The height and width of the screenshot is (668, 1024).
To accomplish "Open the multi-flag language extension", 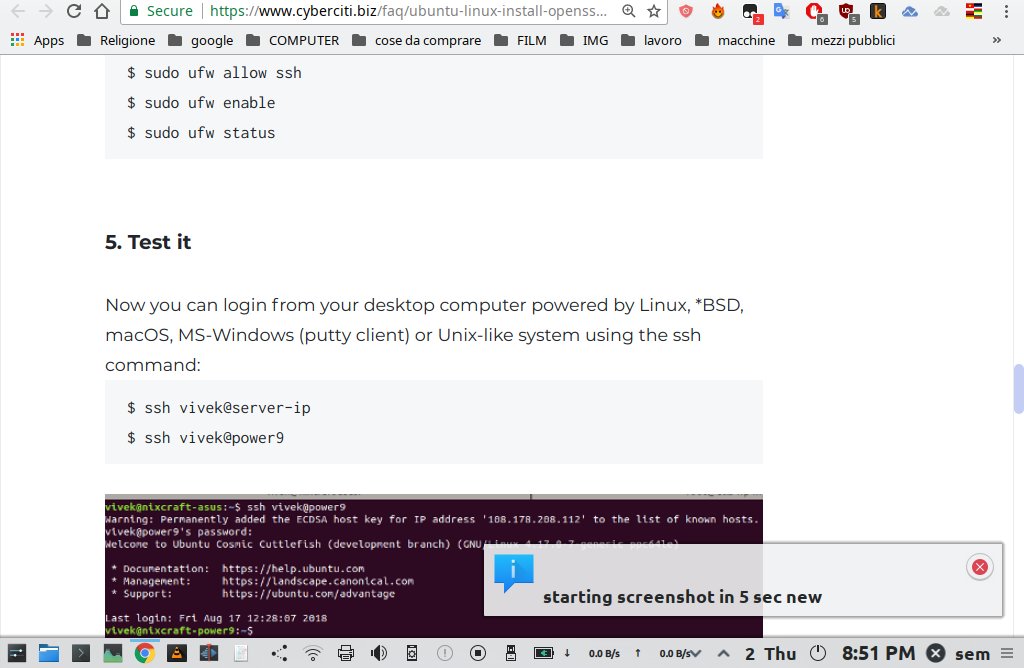I will [x=974, y=11].
